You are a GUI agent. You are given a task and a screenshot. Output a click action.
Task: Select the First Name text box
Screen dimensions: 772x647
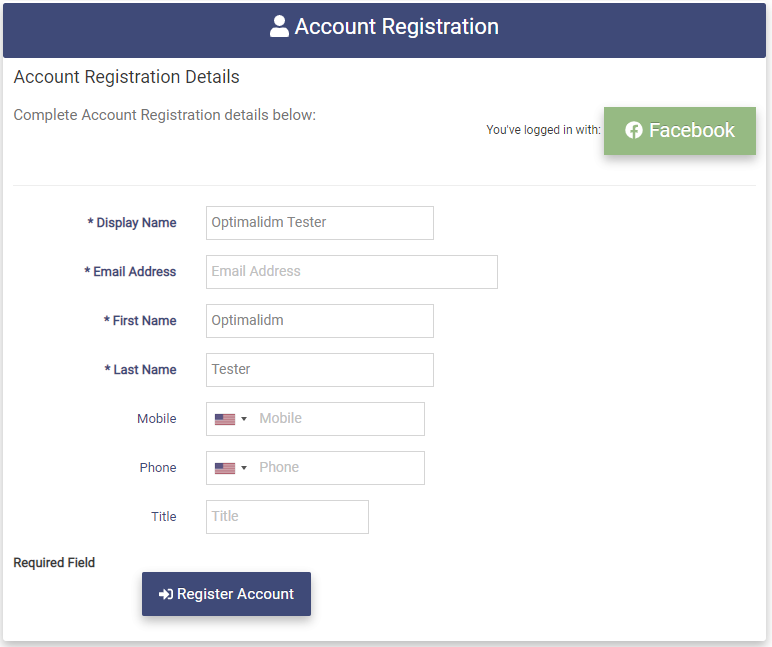(x=319, y=321)
